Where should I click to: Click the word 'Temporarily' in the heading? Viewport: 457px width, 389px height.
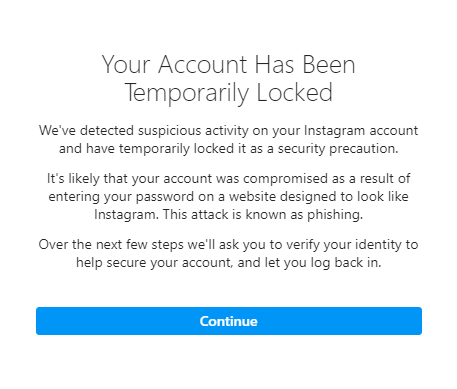click(x=187, y=93)
